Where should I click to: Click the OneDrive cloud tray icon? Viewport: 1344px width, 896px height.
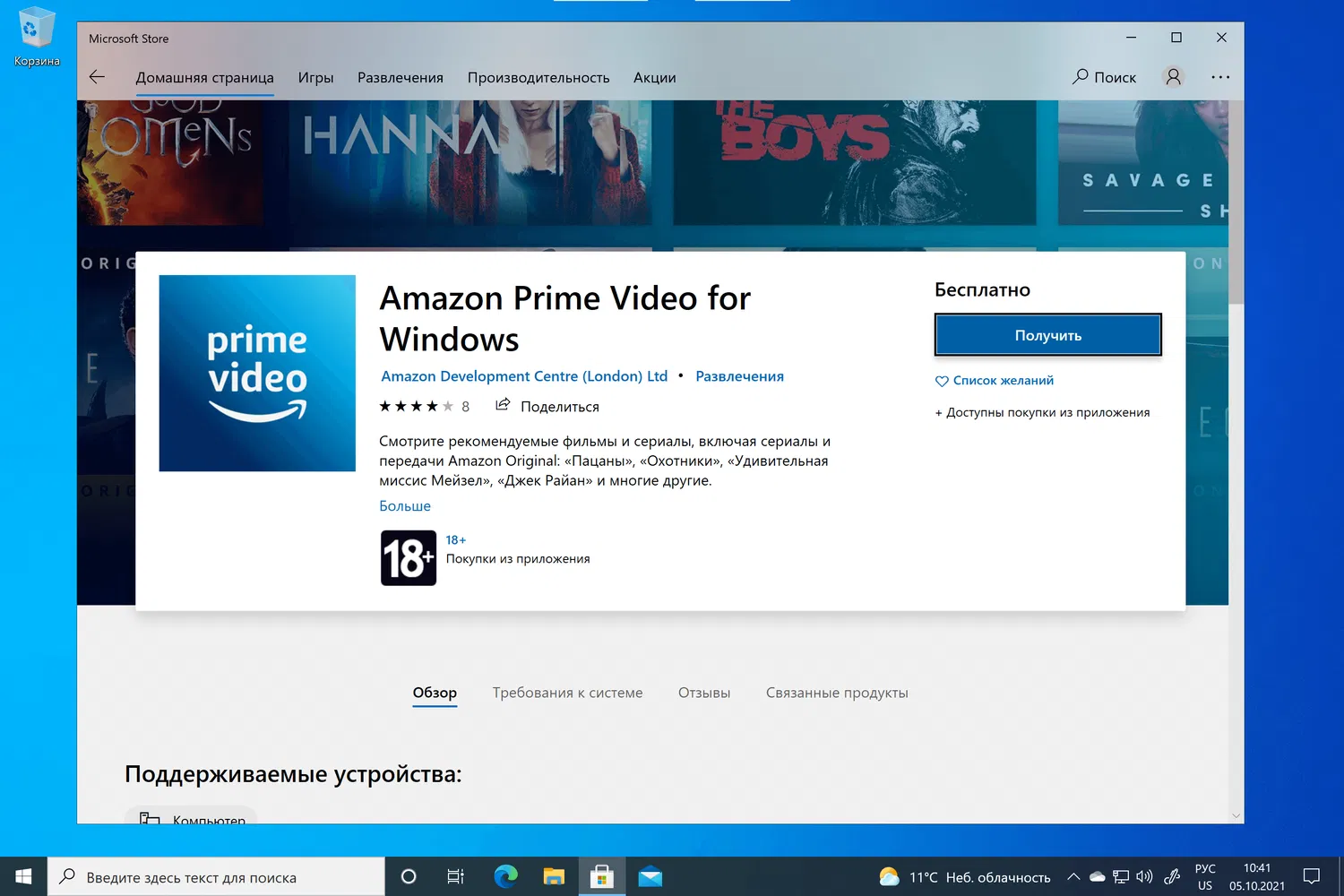tap(1097, 877)
